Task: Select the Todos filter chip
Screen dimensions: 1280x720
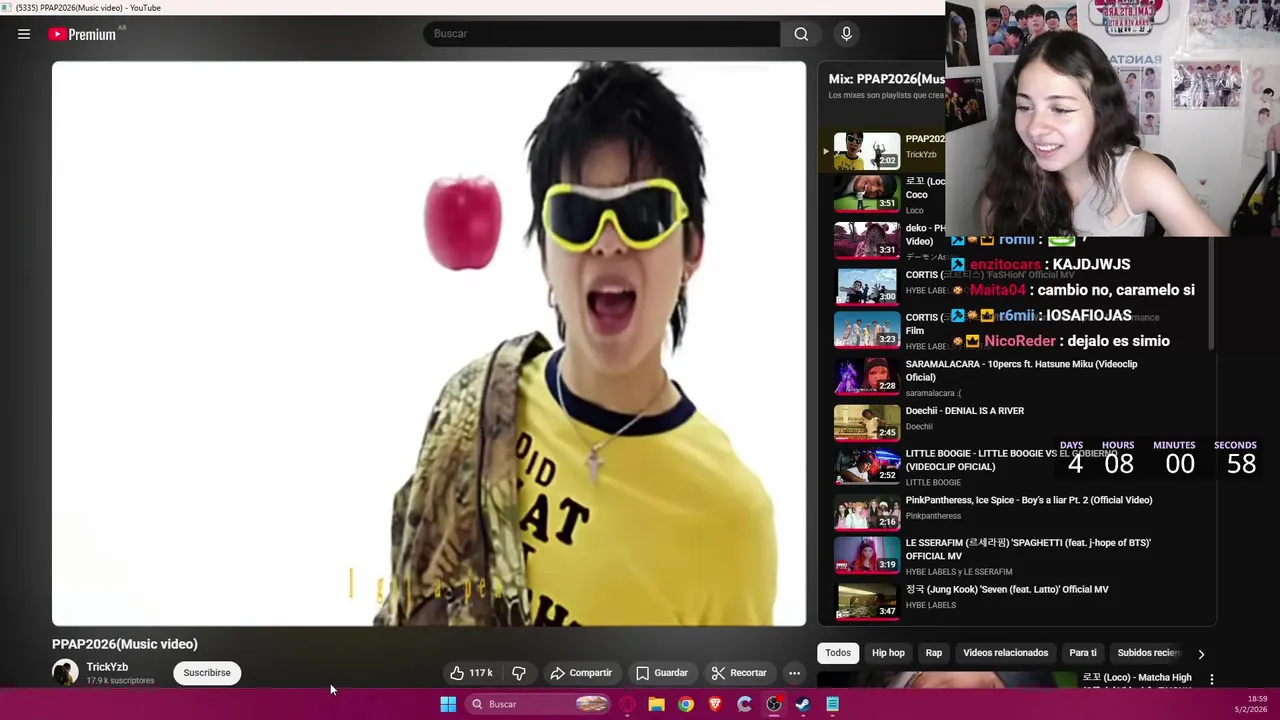Action: coord(838,653)
